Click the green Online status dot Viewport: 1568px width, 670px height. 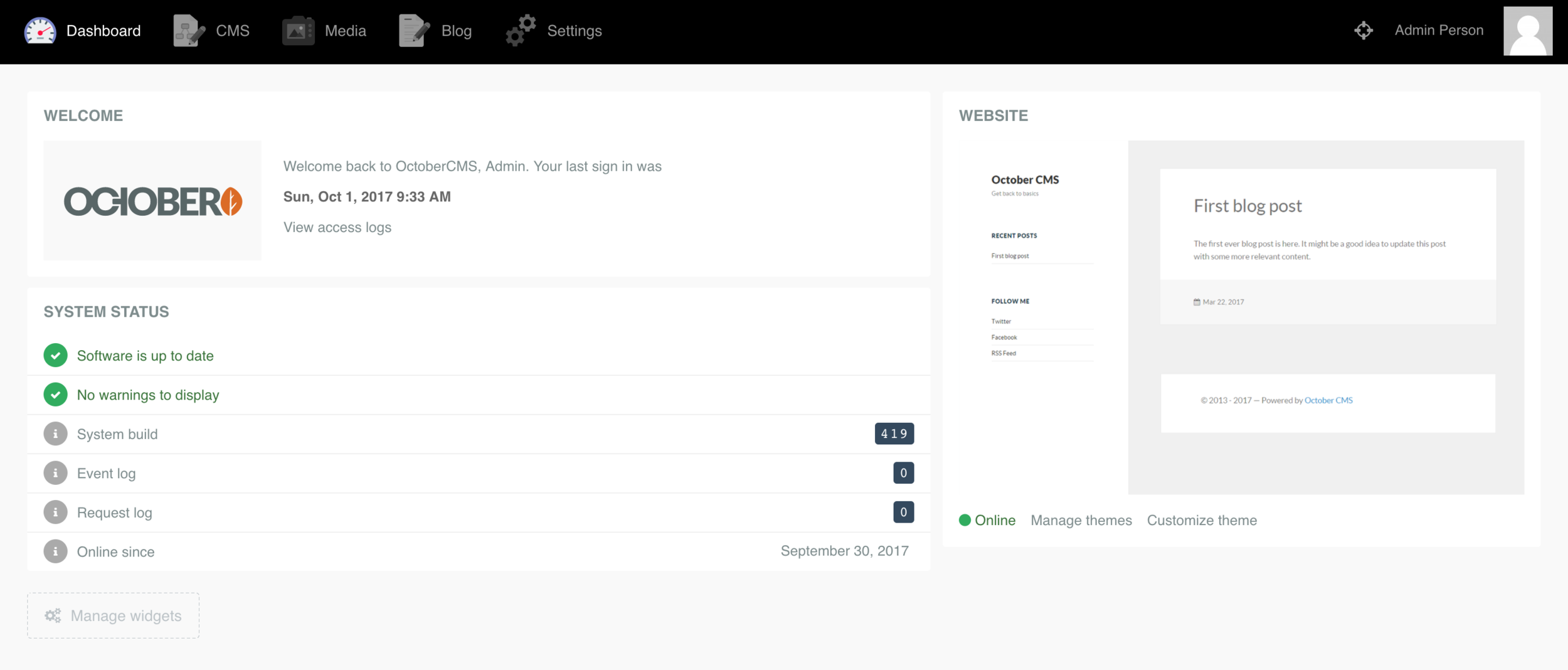point(965,520)
